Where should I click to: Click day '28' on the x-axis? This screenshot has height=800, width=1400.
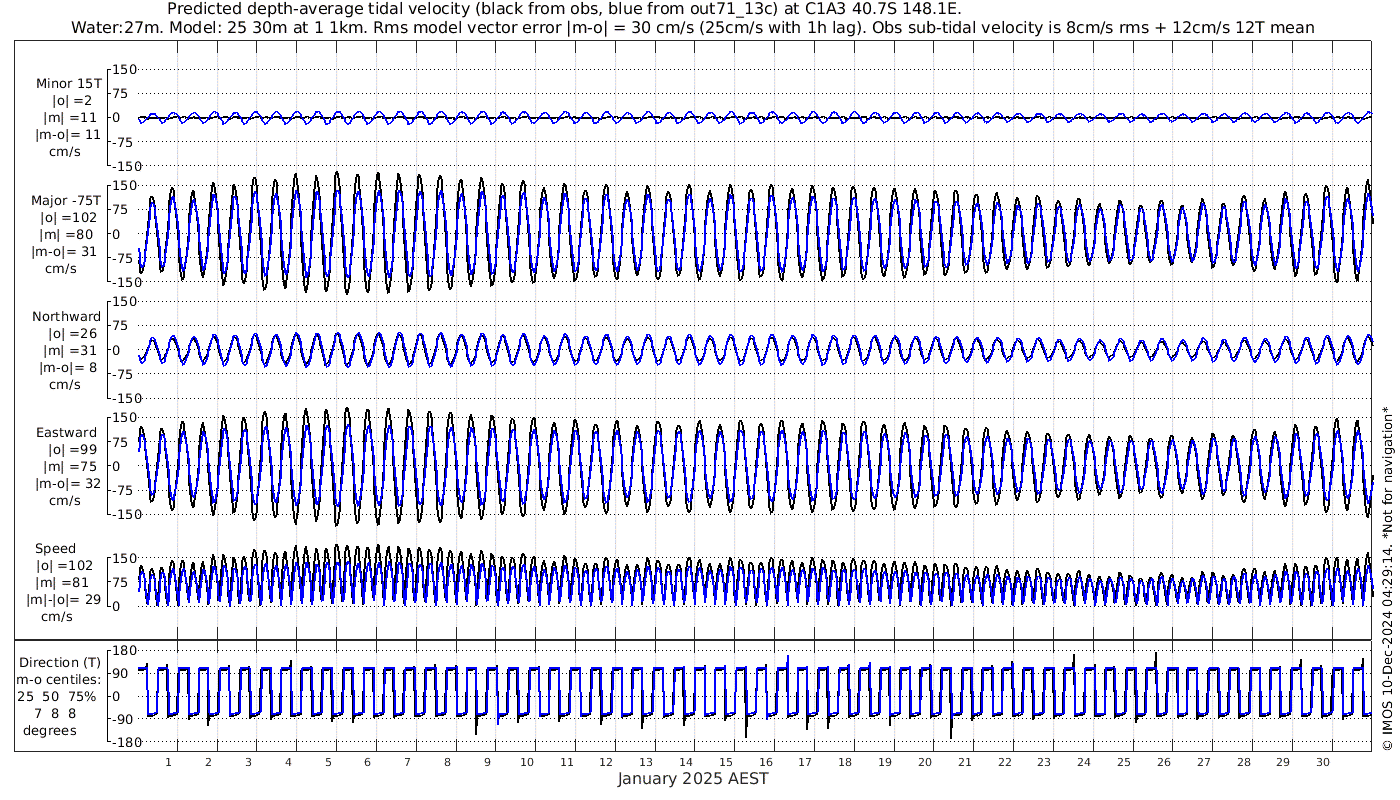(x=1243, y=762)
